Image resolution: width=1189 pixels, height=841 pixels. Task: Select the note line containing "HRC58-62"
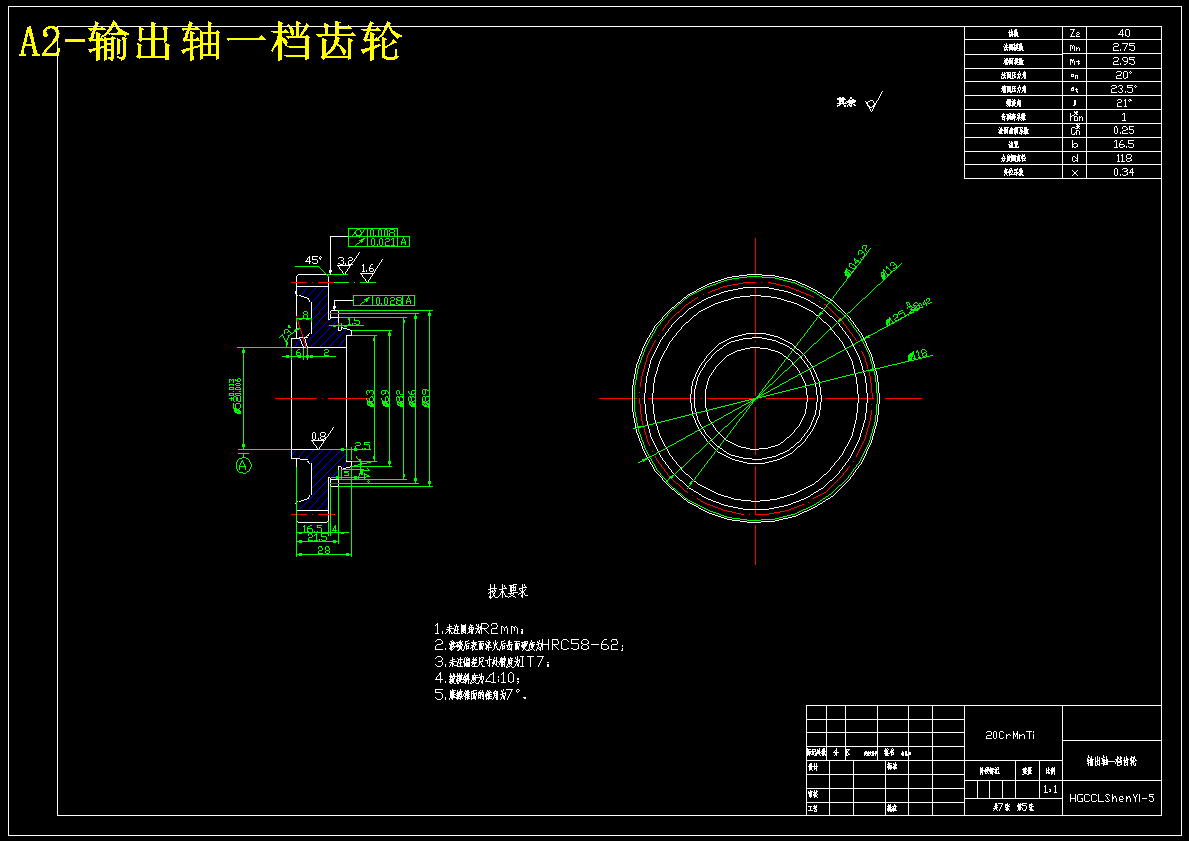tap(530, 645)
